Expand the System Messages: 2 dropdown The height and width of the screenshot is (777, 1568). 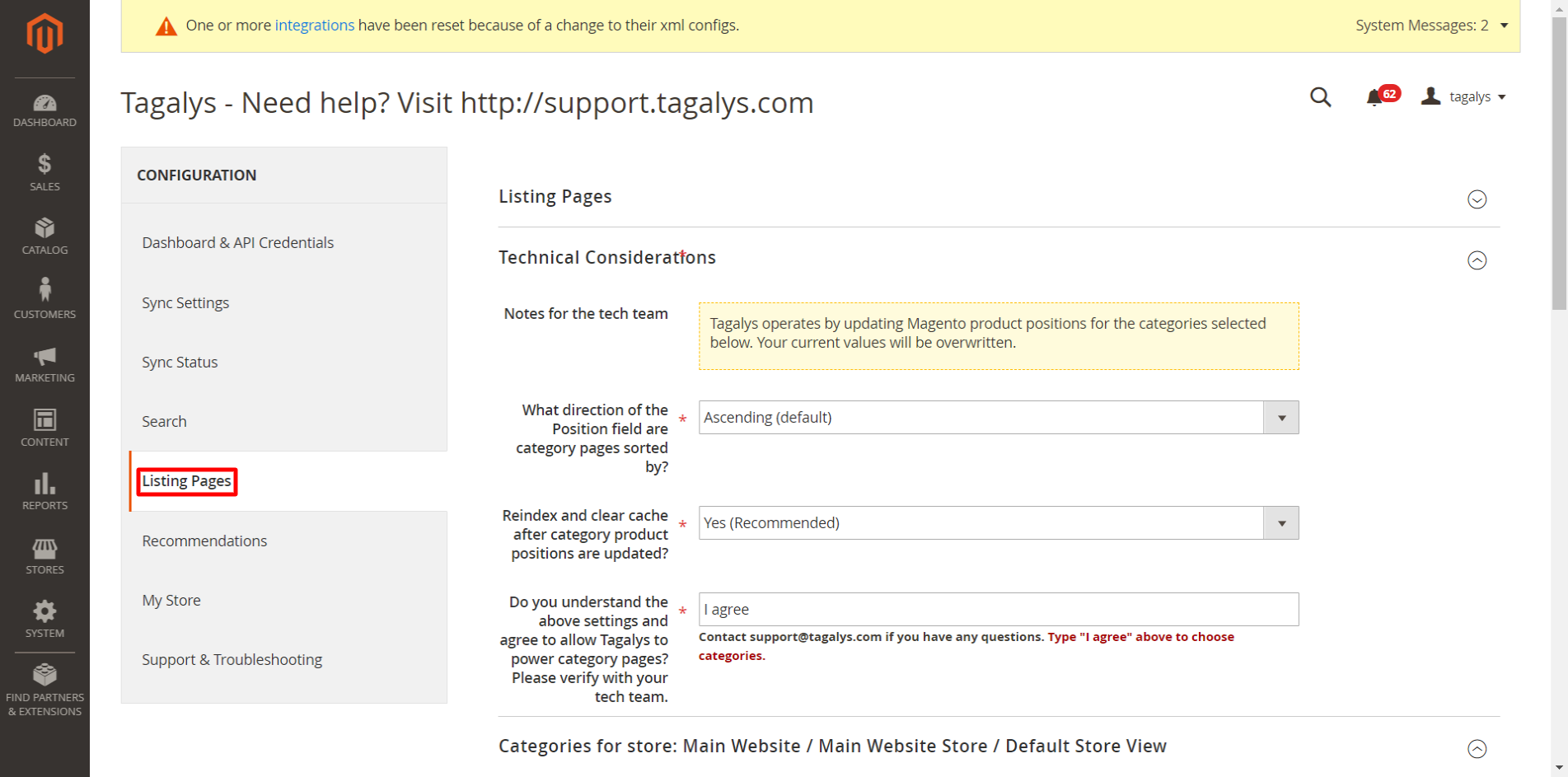click(1431, 26)
